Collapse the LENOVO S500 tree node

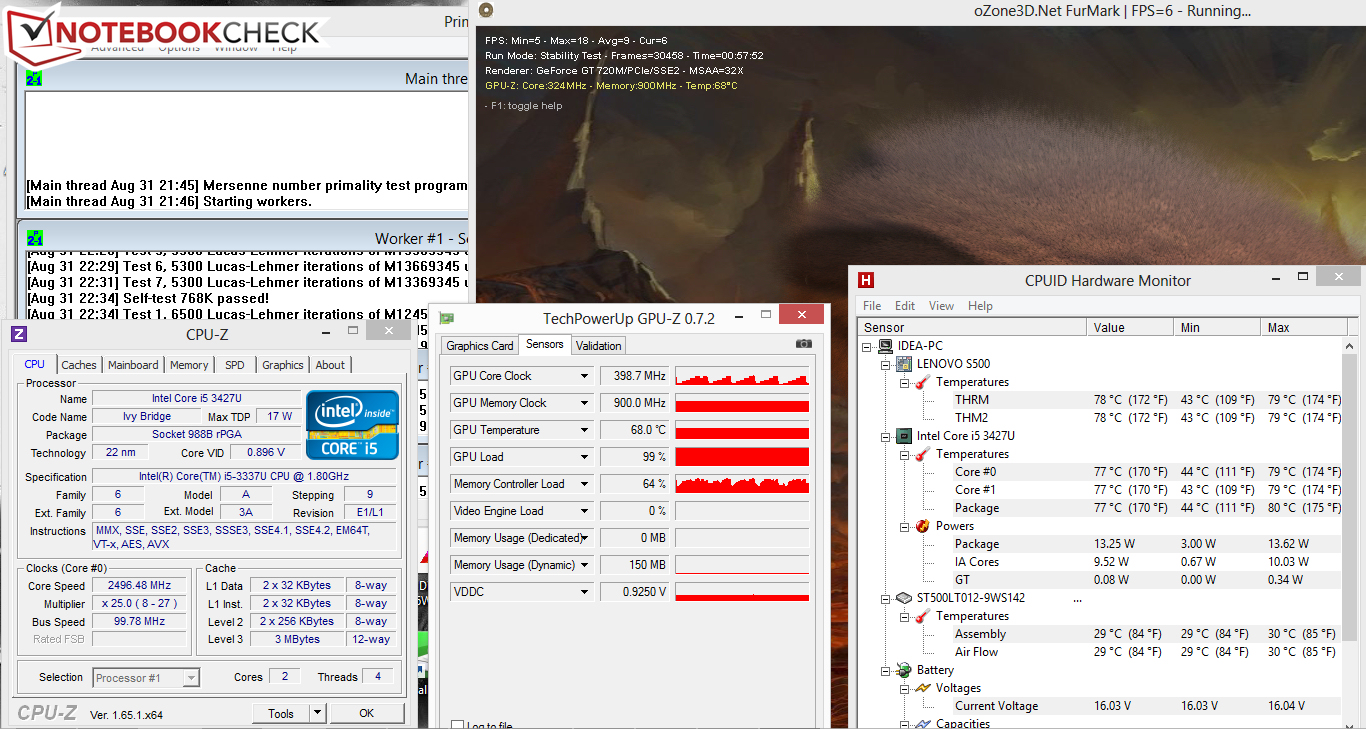886,364
